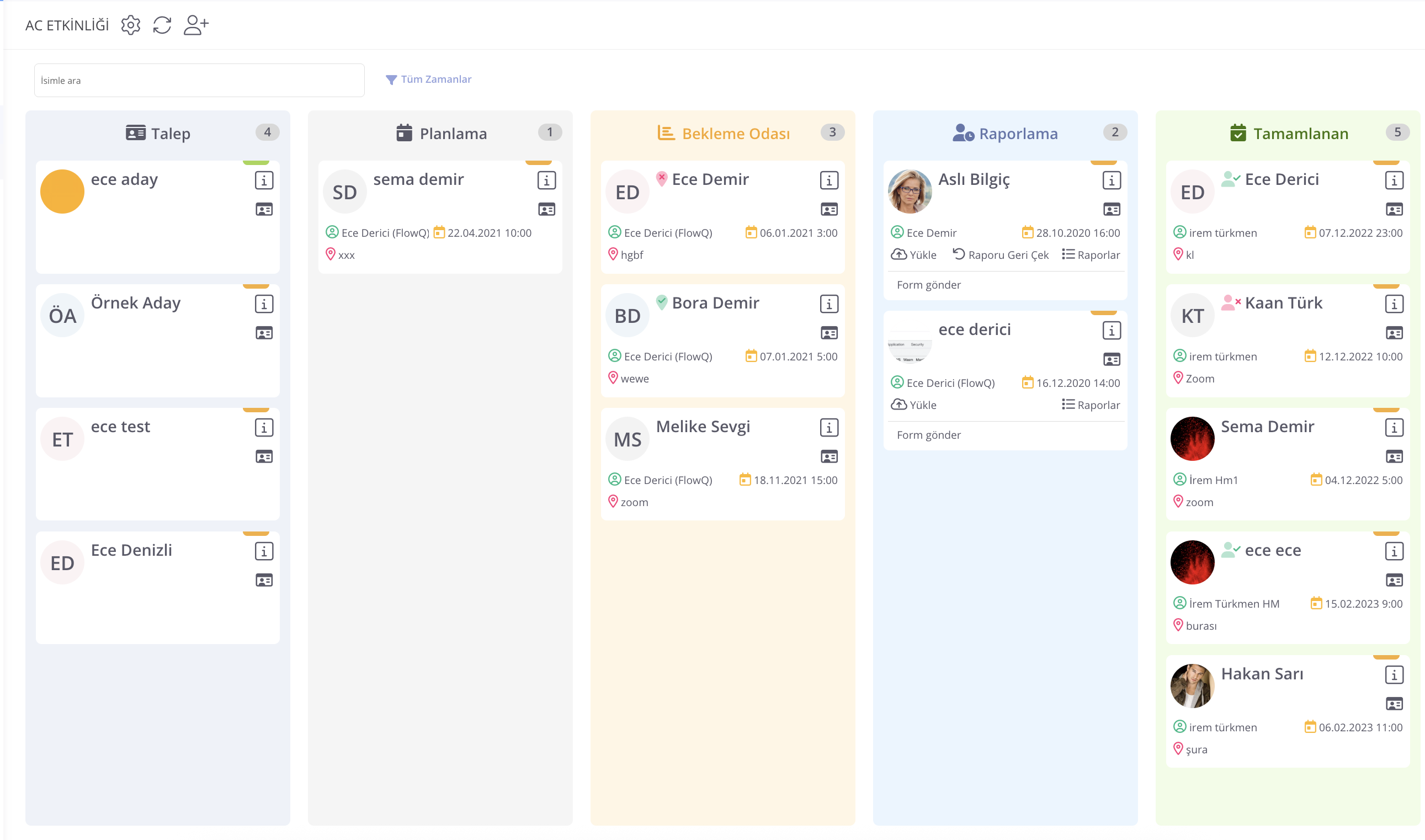The height and width of the screenshot is (840, 1425).
Task: Open the ID card icon on Aslı Bilgiç's card
Action: (x=1111, y=209)
